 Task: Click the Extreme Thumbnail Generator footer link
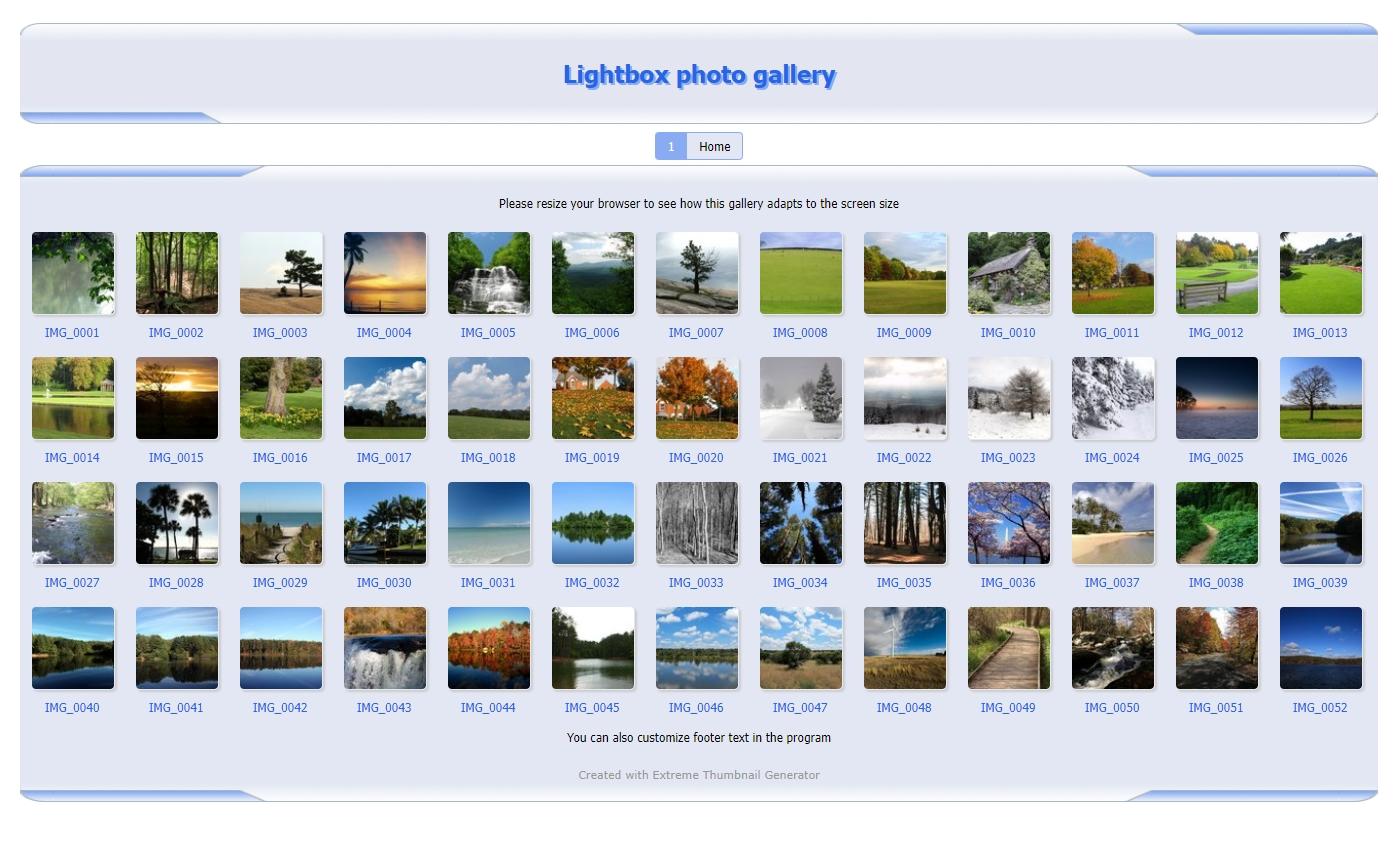point(736,775)
